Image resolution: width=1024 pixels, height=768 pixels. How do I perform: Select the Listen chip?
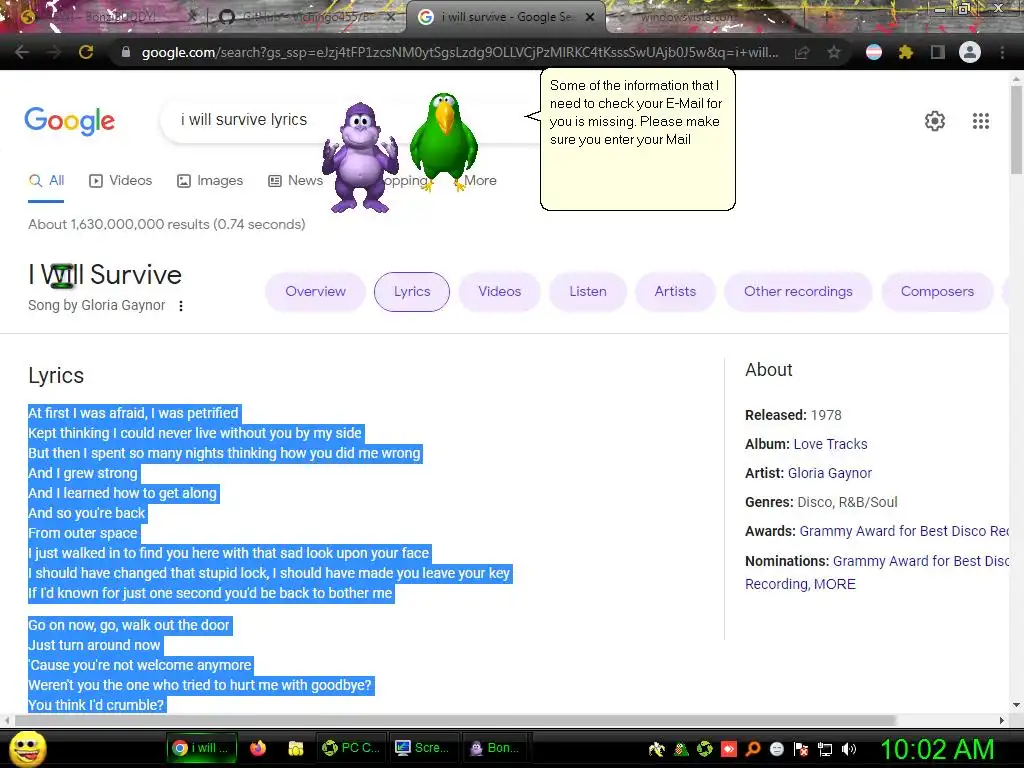(x=588, y=292)
